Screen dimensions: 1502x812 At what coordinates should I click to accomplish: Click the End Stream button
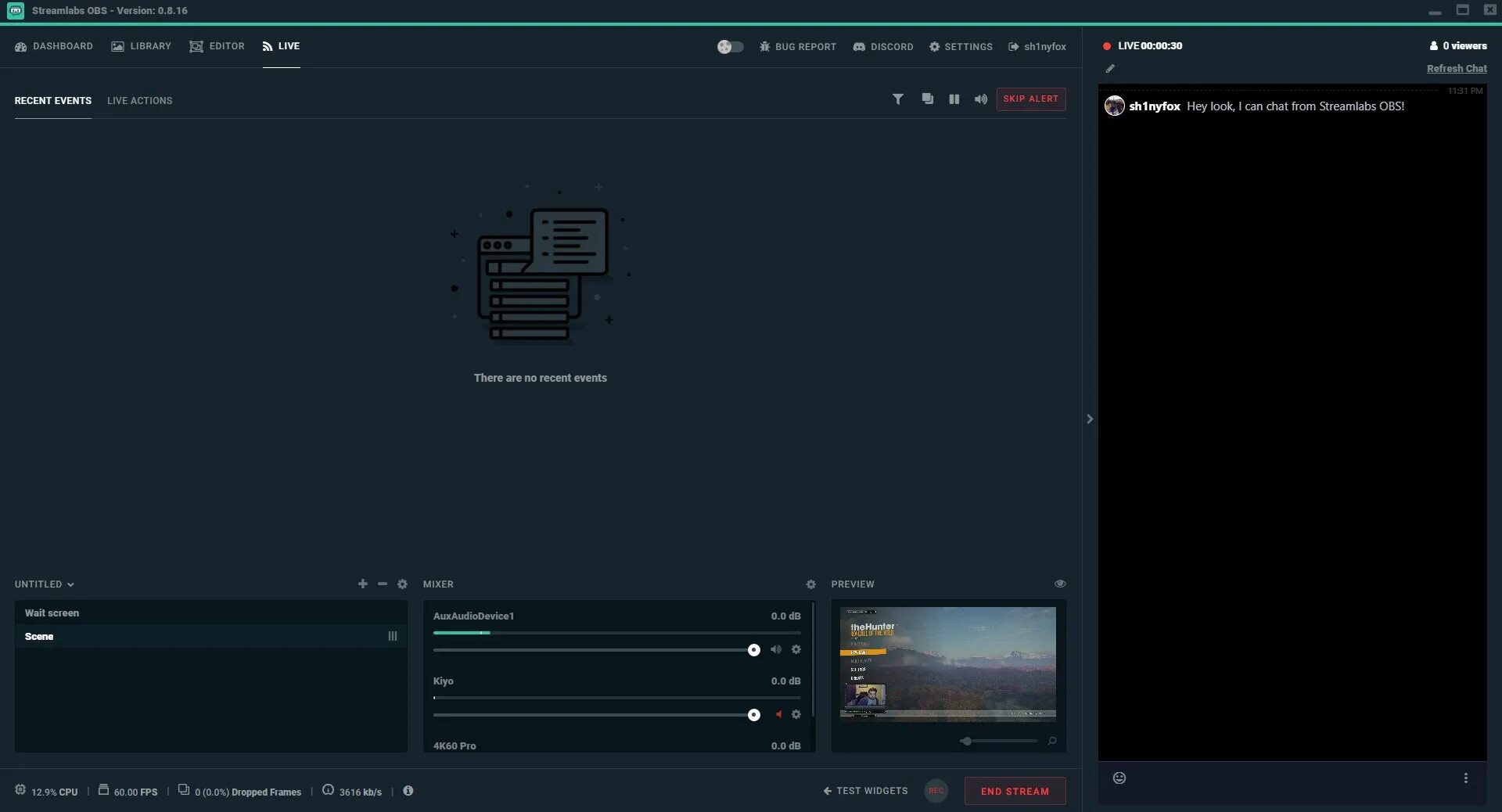(1015, 791)
